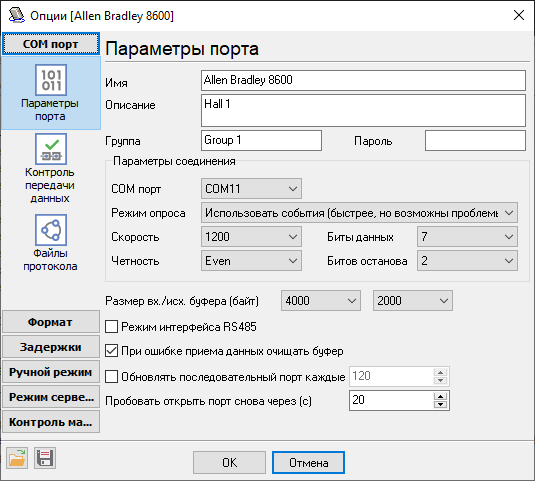The height and width of the screenshot is (481, 535).
Task: Click the OK button
Action: click(x=229, y=463)
